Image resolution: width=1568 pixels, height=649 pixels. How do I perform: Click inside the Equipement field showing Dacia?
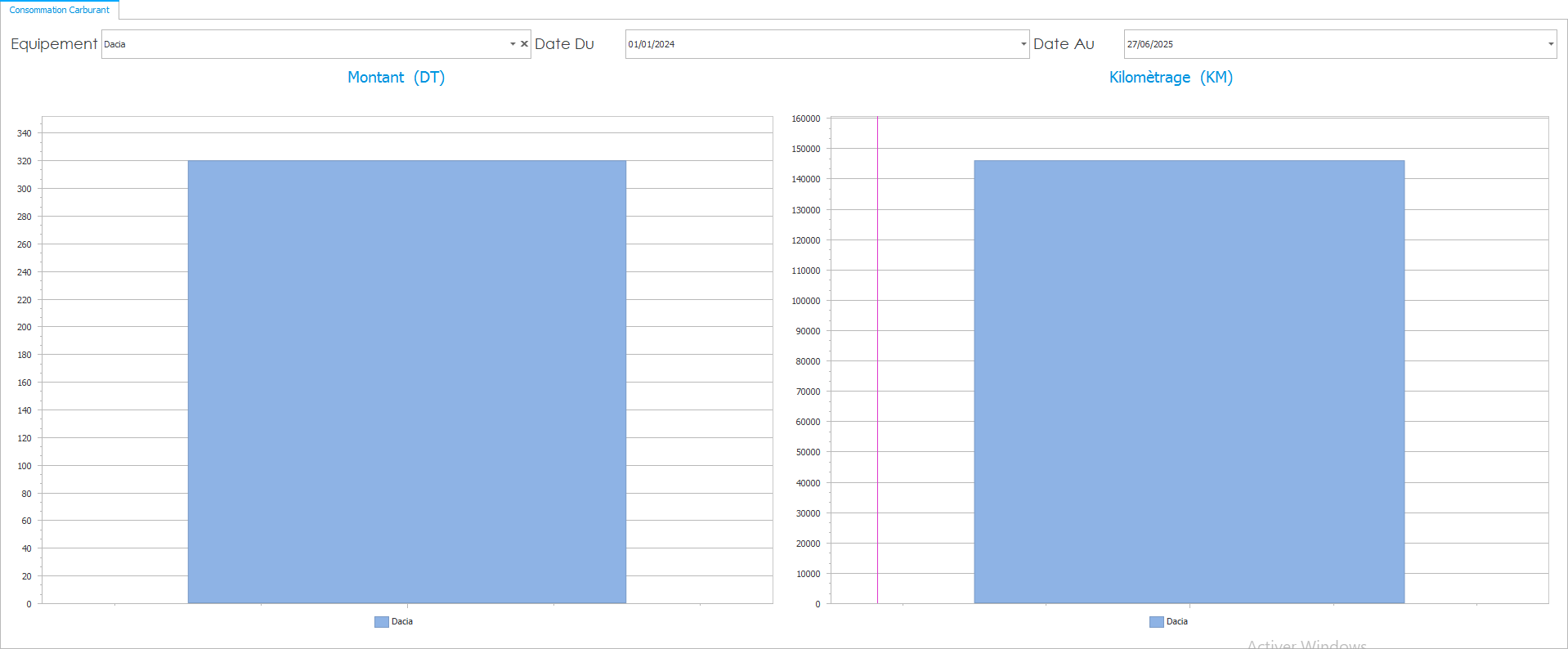coord(302,44)
